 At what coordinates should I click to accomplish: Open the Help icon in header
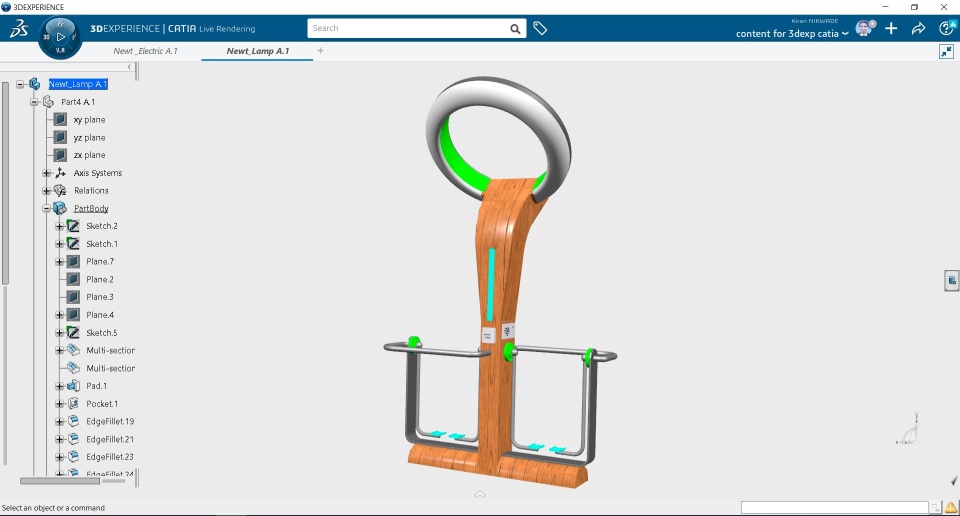pyautogui.click(x=946, y=28)
